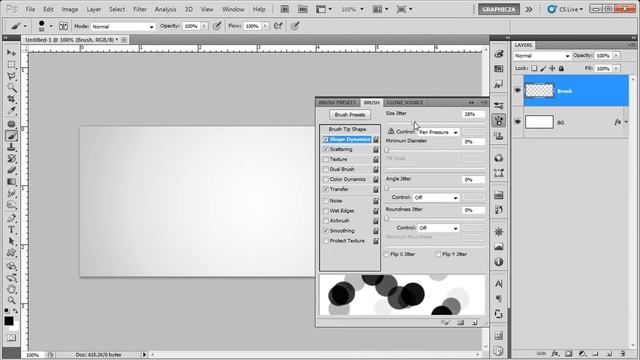Screen dimensions: 640x360
Task: Launch Mini Bridge from application bar
Action: pos(302,9)
